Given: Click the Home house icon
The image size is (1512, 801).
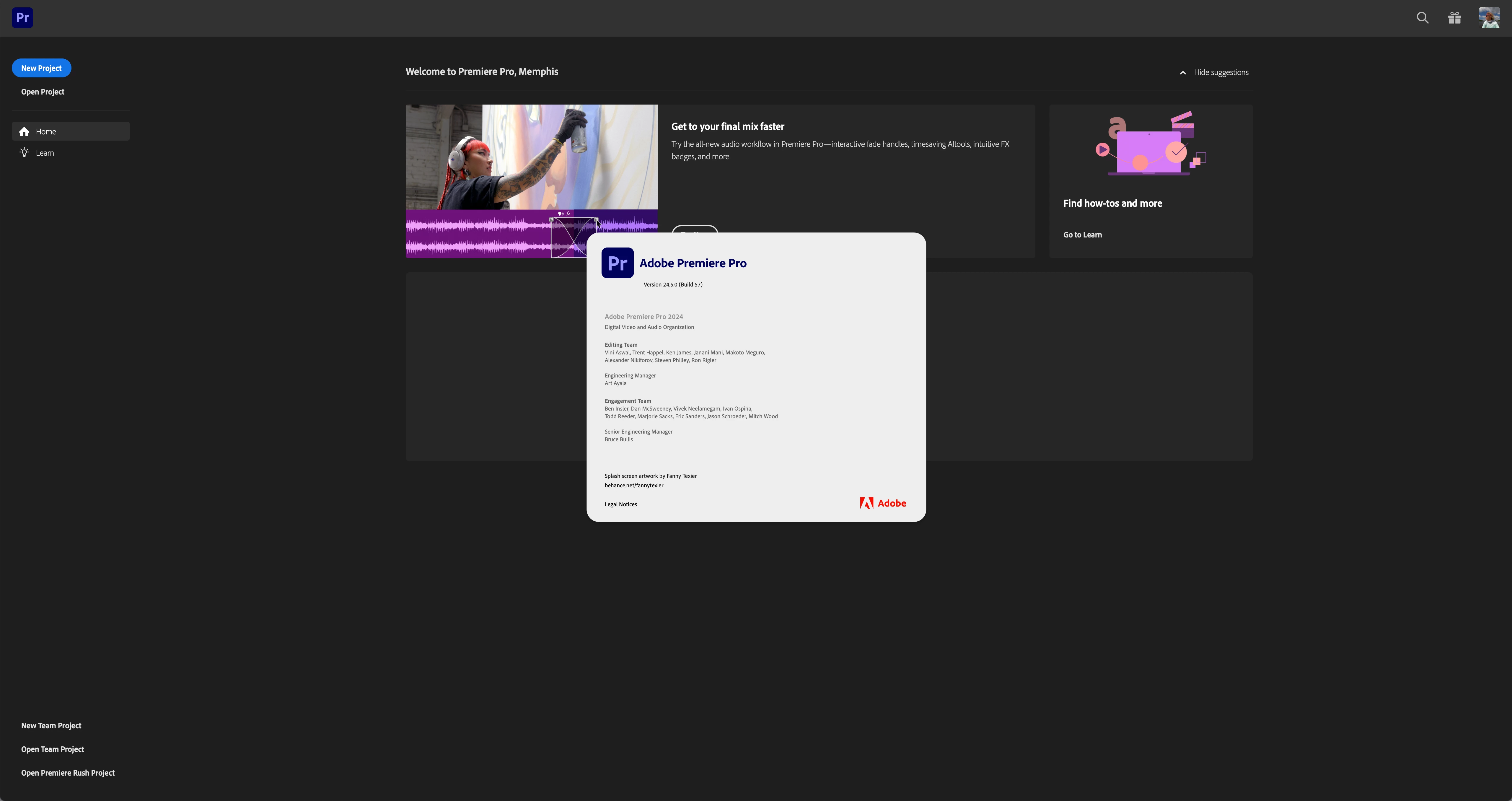Looking at the screenshot, I should [x=24, y=131].
